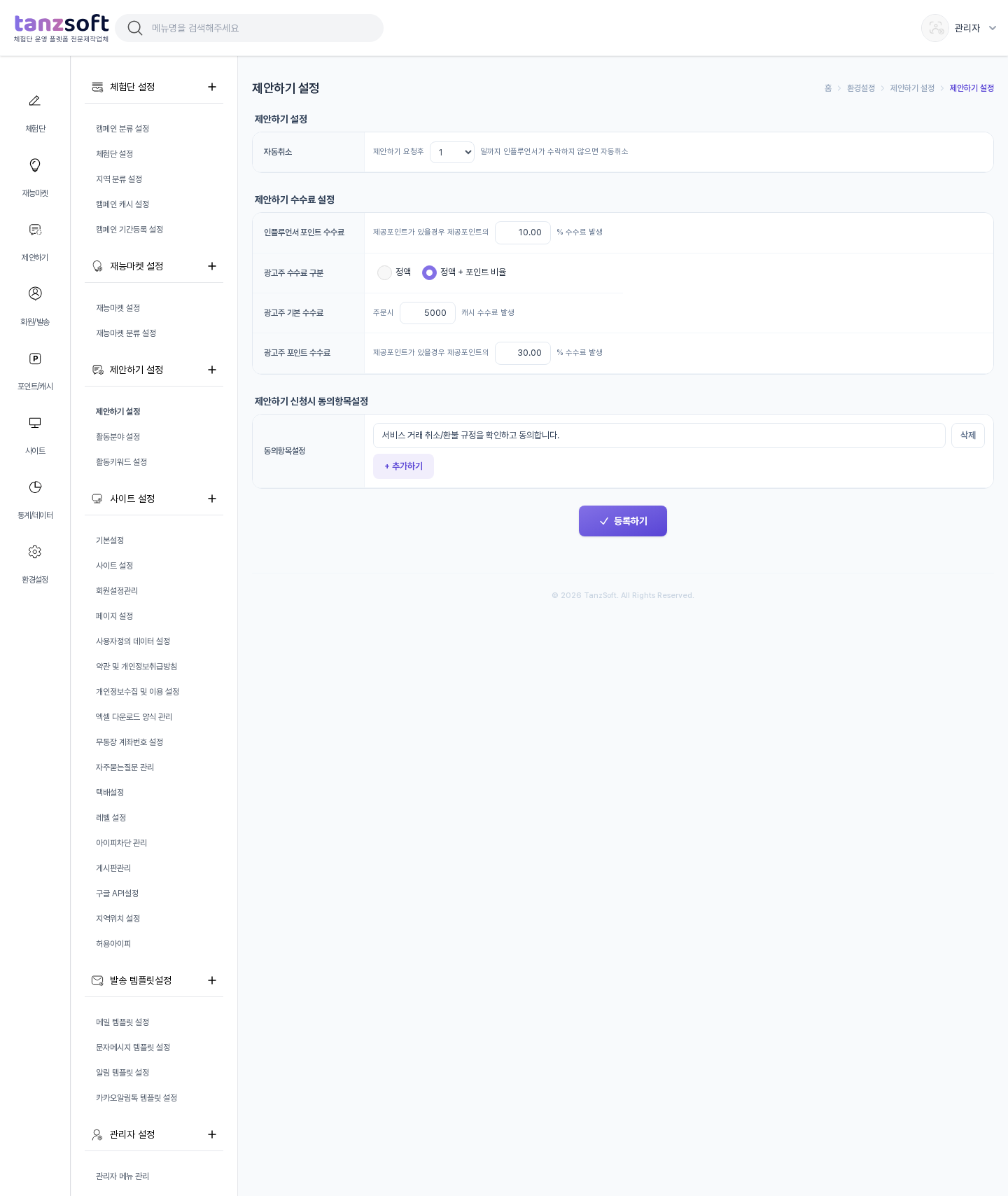This screenshot has height=1196, width=1008.
Task: Select the 정액 radio option
Action: tap(384, 272)
